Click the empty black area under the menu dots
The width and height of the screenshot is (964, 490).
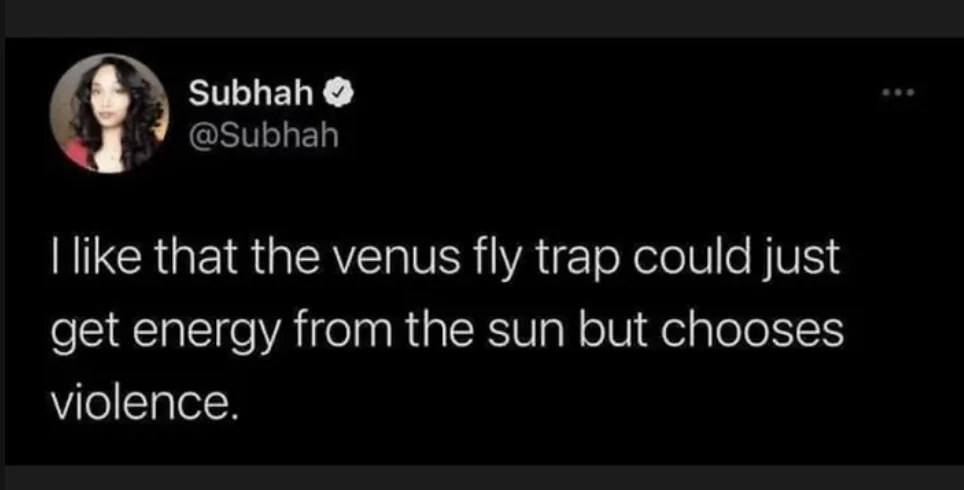click(x=898, y=172)
